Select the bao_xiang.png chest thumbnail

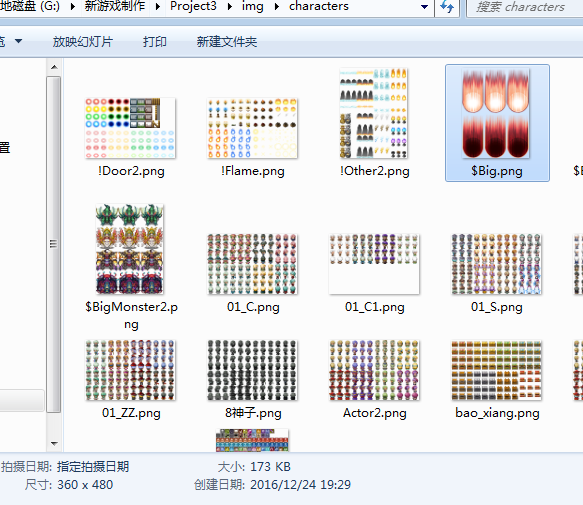point(496,370)
